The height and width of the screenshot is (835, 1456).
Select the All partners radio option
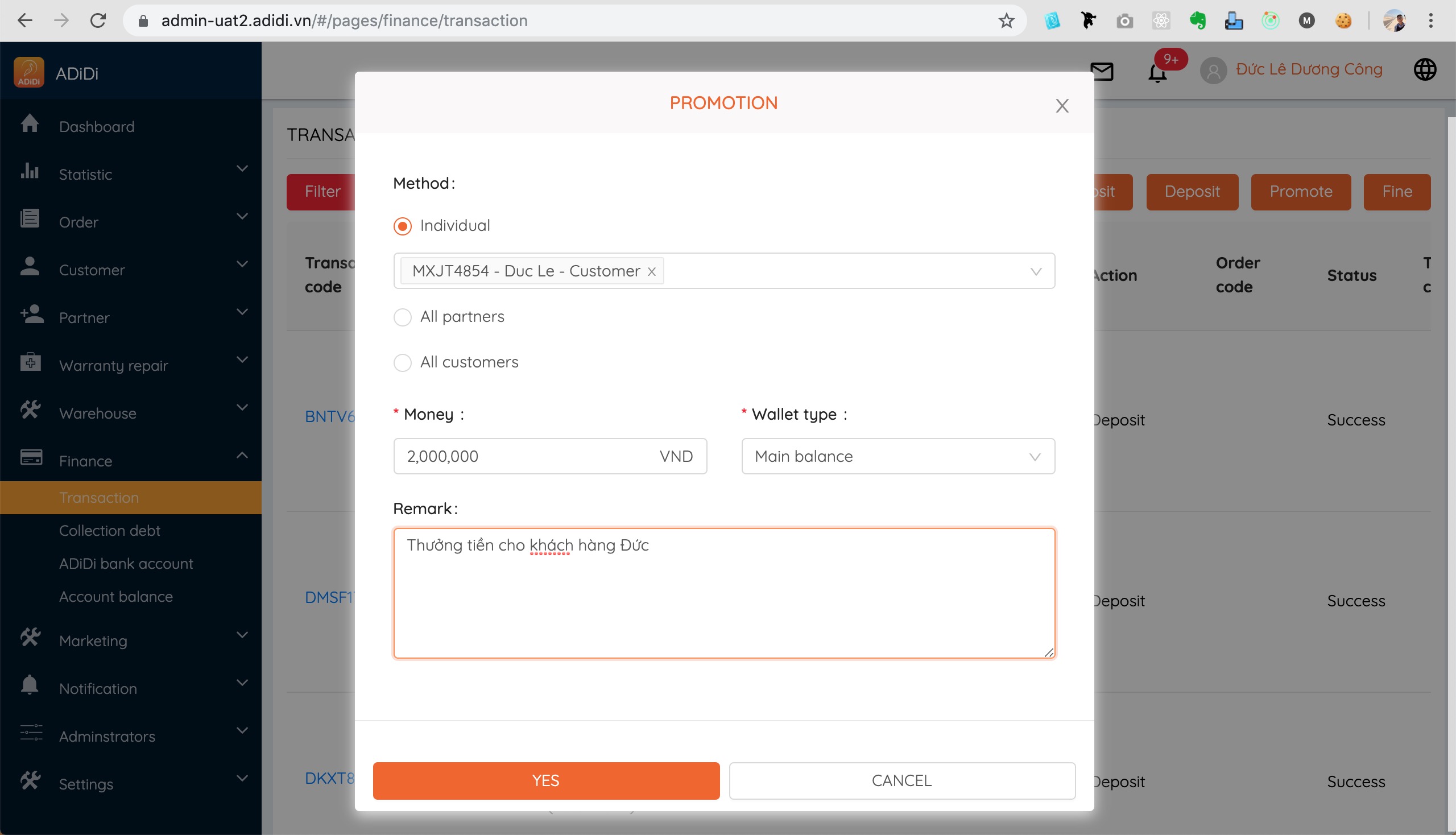point(403,317)
